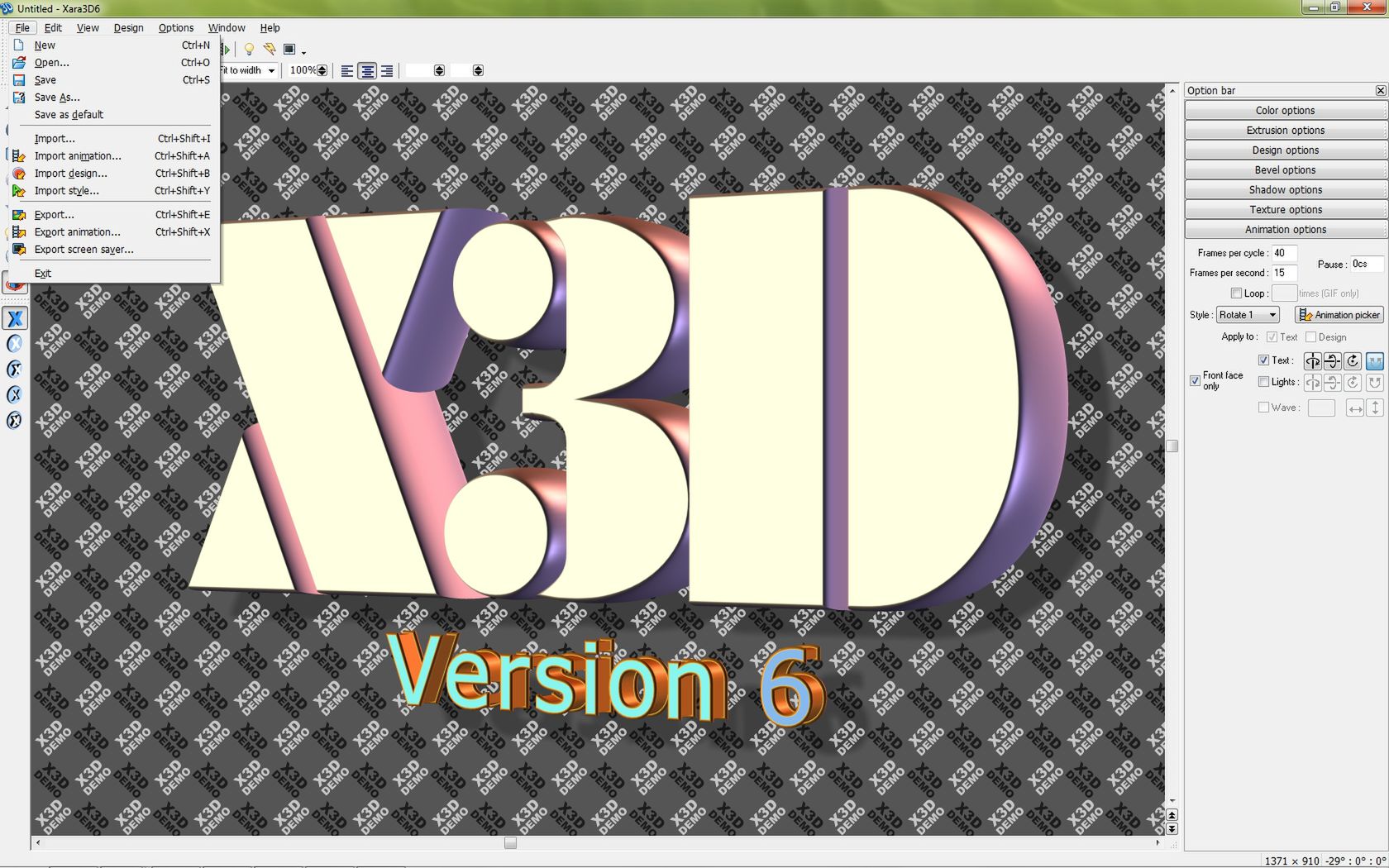The height and width of the screenshot is (868, 1389).
Task: Choose Exit from File menu
Action: [112, 274]
